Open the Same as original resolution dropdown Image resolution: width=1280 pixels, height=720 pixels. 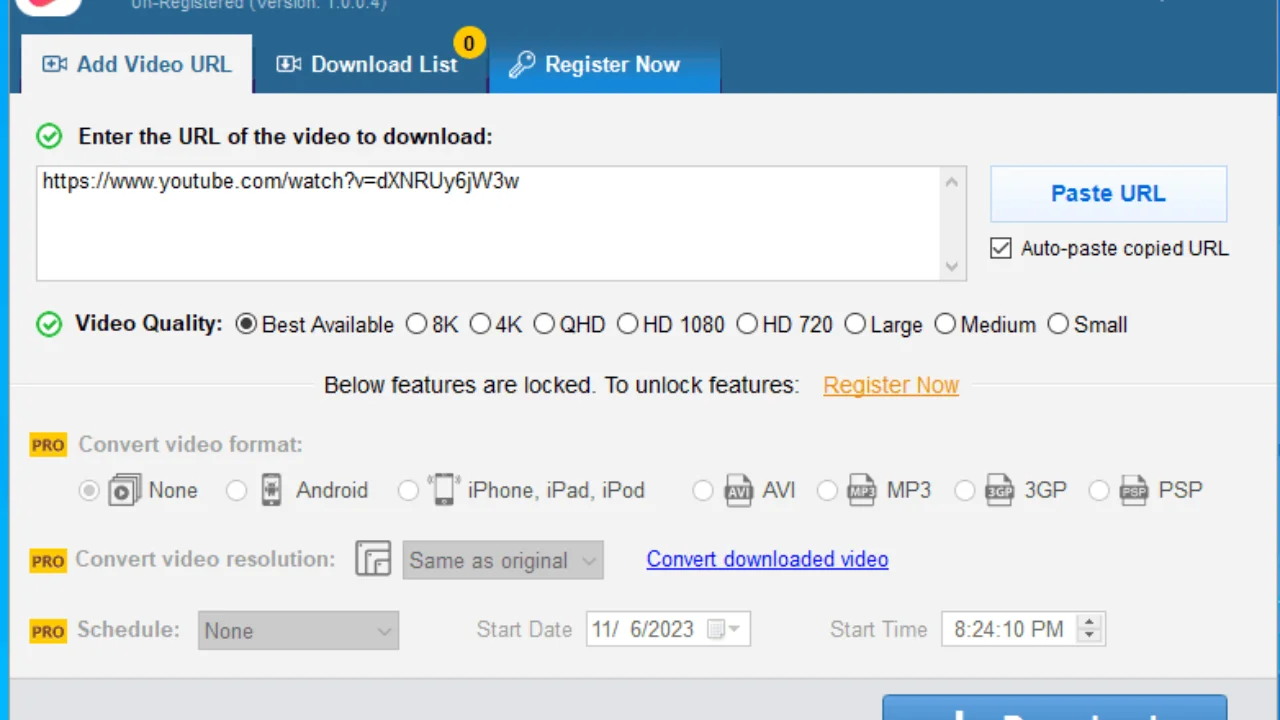503,561
